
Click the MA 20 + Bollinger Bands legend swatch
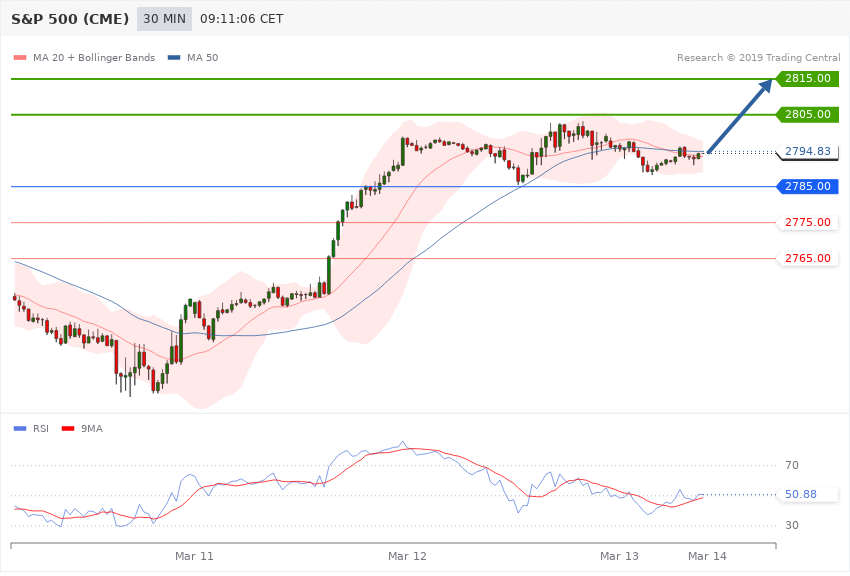[x=20, y=57]
